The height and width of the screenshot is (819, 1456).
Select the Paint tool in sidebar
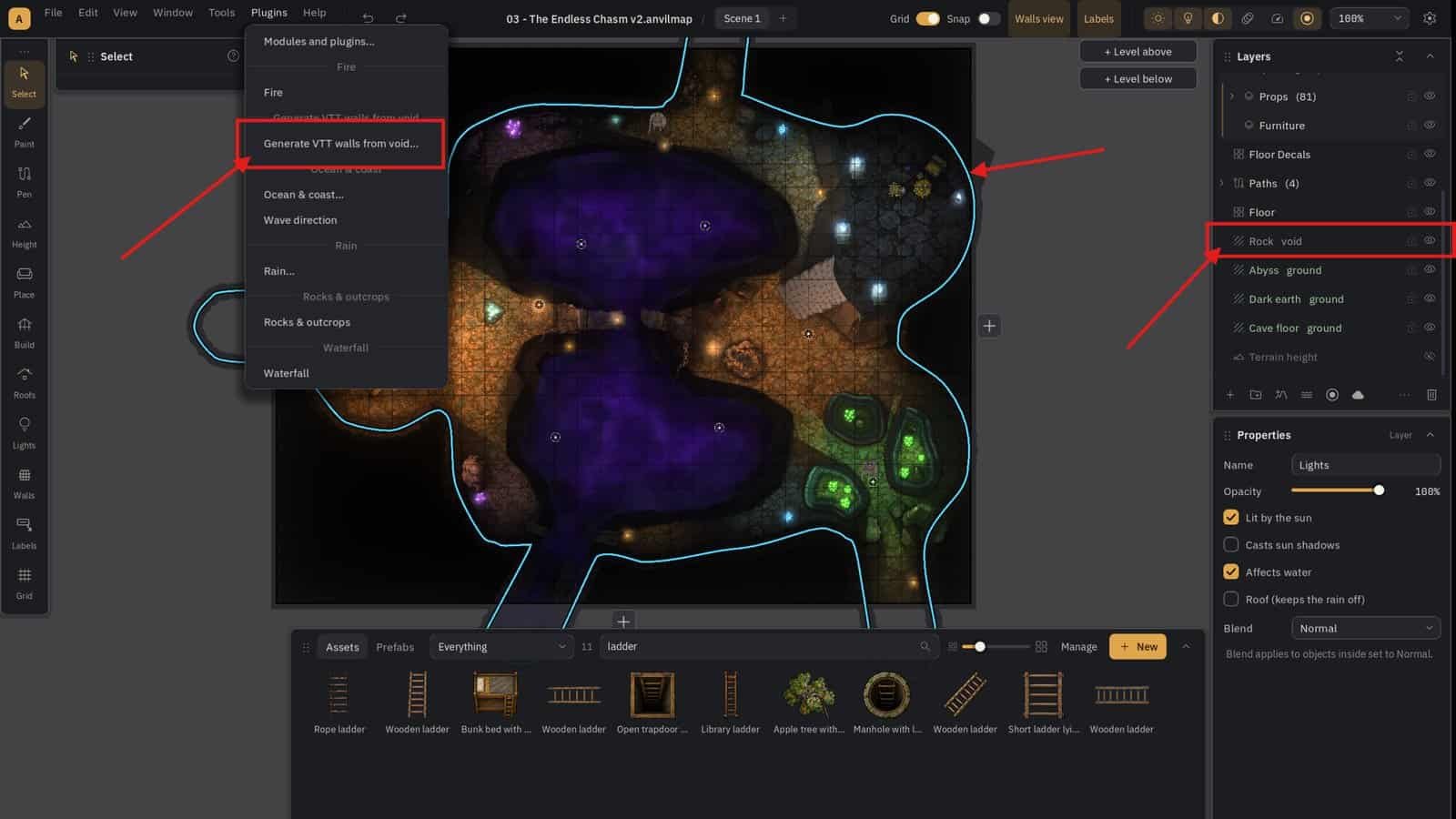25,131
